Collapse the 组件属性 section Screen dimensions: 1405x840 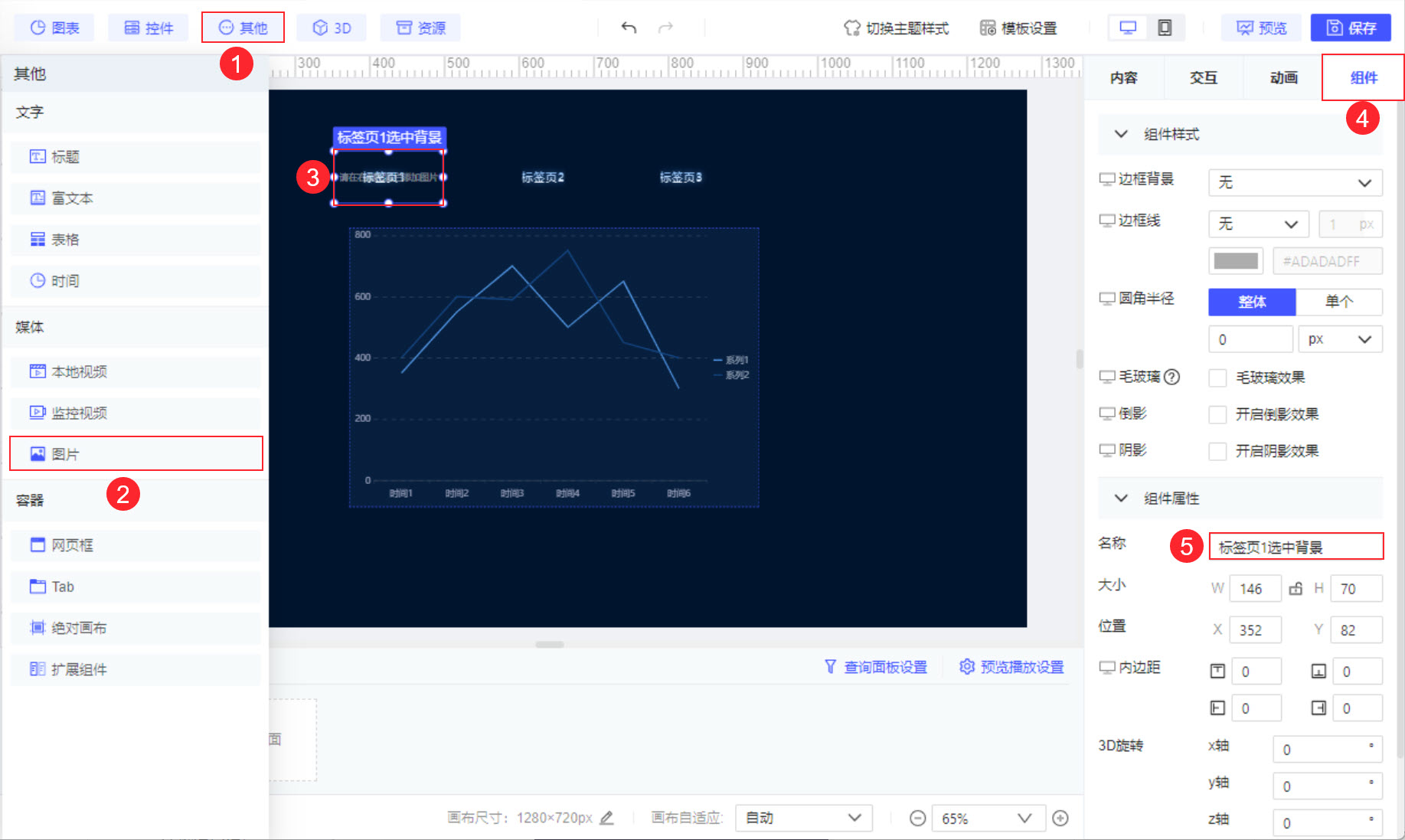(x=1121, y=498)
